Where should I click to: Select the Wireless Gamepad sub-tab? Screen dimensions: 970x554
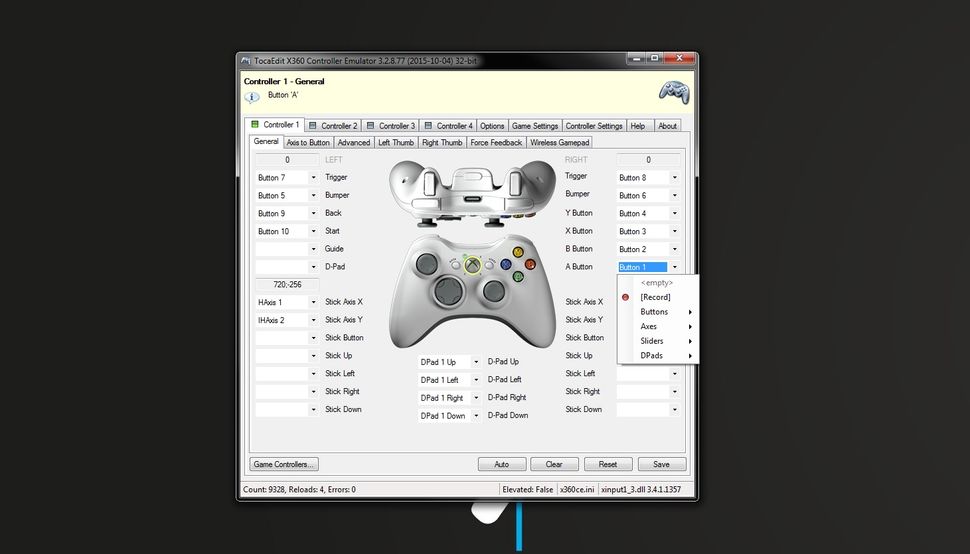coord(560,142)
